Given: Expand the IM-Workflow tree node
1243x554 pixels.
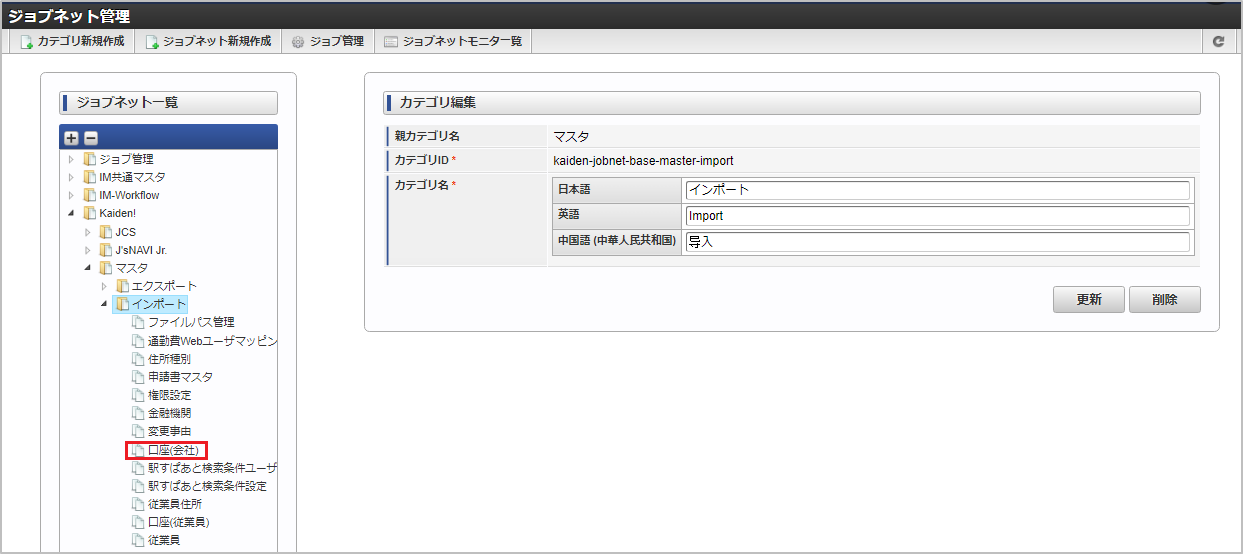Looking at the screenshot, I should point(71,195).
